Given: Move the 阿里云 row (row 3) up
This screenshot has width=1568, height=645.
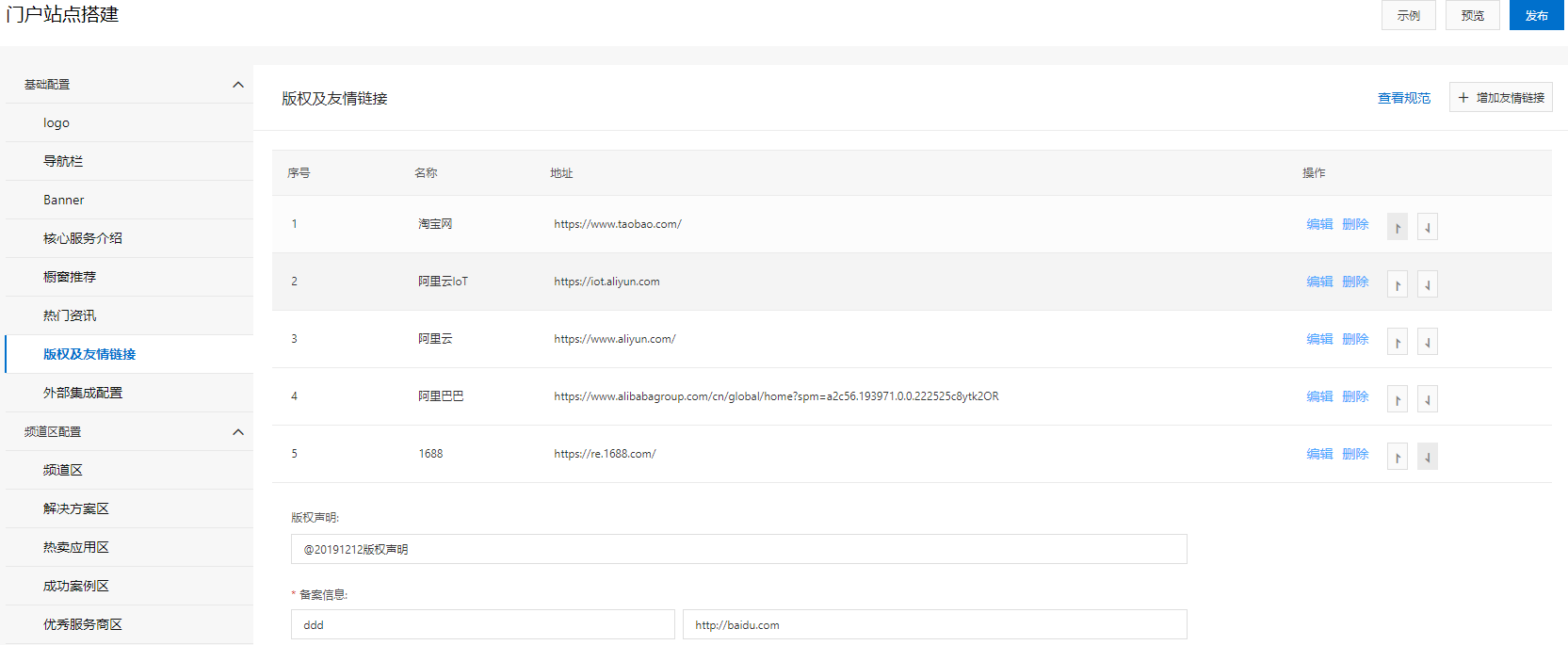Looking at the screenshot, I should coord(1398,342).
